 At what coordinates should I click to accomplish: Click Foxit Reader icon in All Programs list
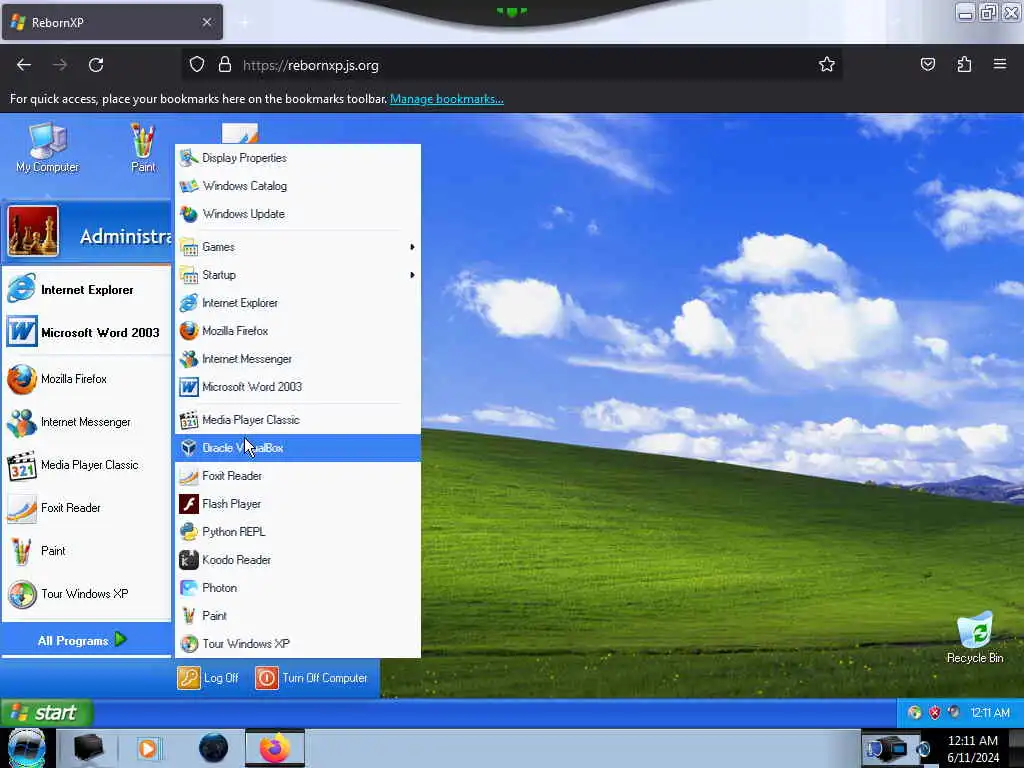point(189,476)
